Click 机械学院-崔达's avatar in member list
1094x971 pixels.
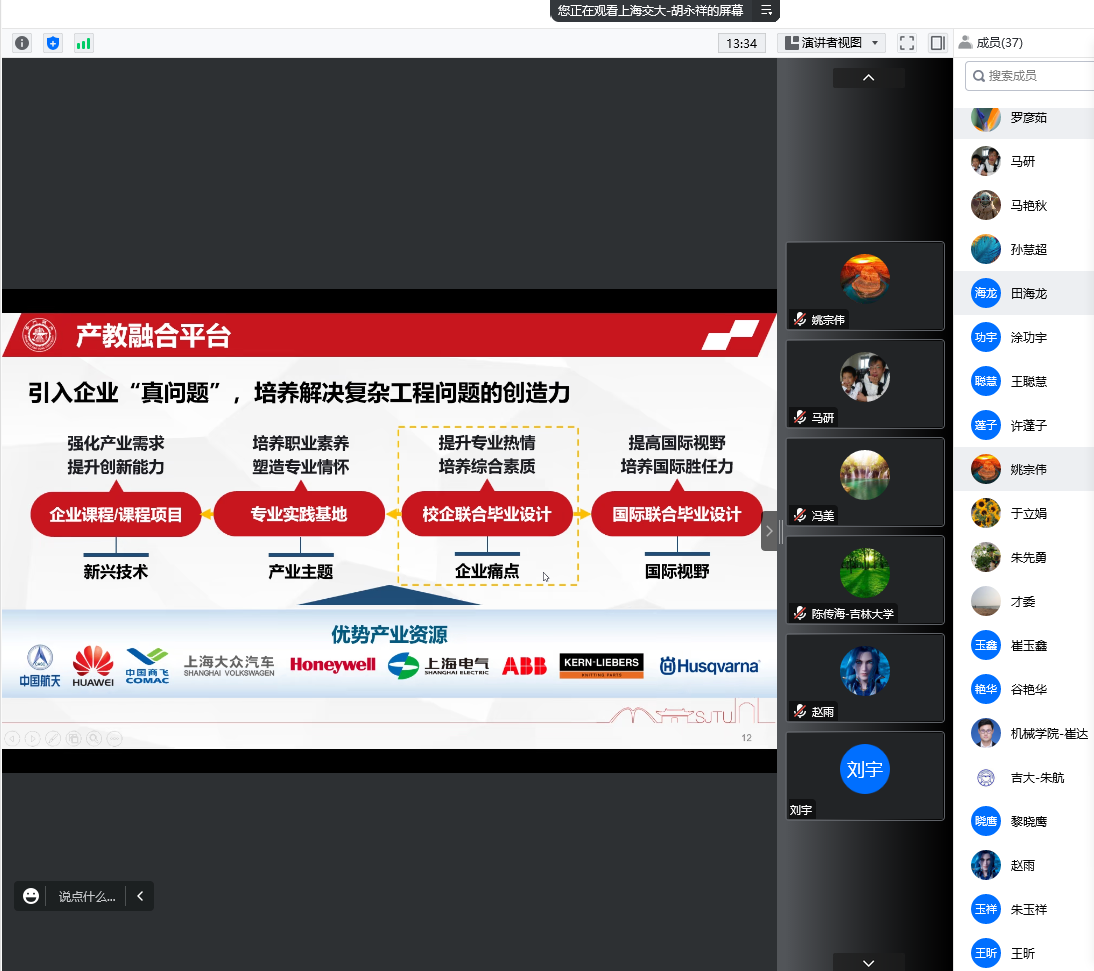pyautogui.click(x=986, y=733)
